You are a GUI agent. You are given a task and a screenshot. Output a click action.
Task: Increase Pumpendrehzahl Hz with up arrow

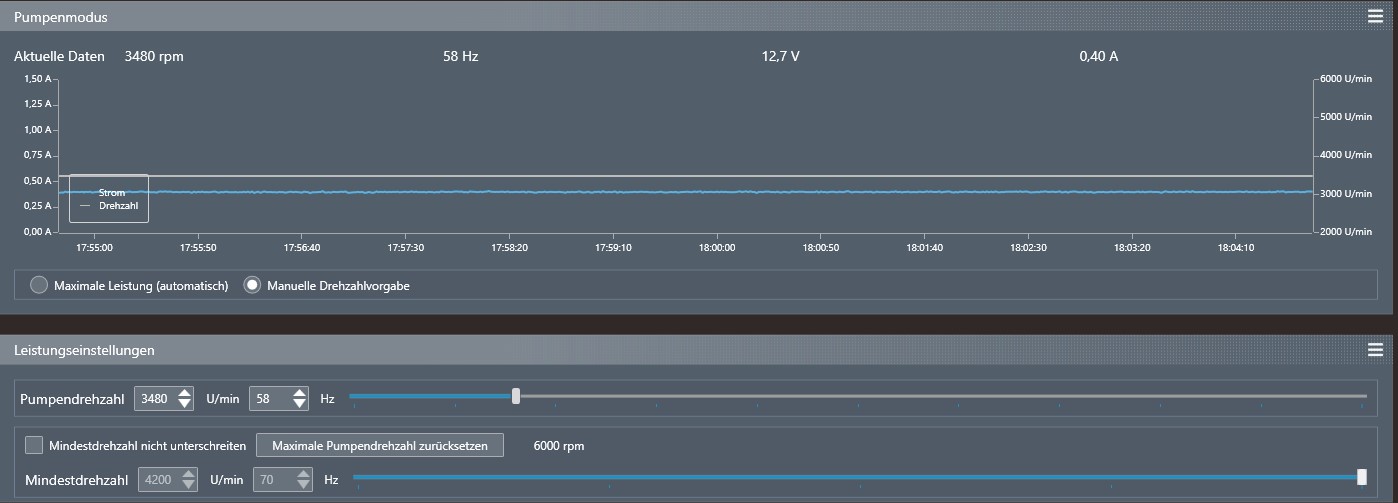pyautogui.click(x=300, y=393)
